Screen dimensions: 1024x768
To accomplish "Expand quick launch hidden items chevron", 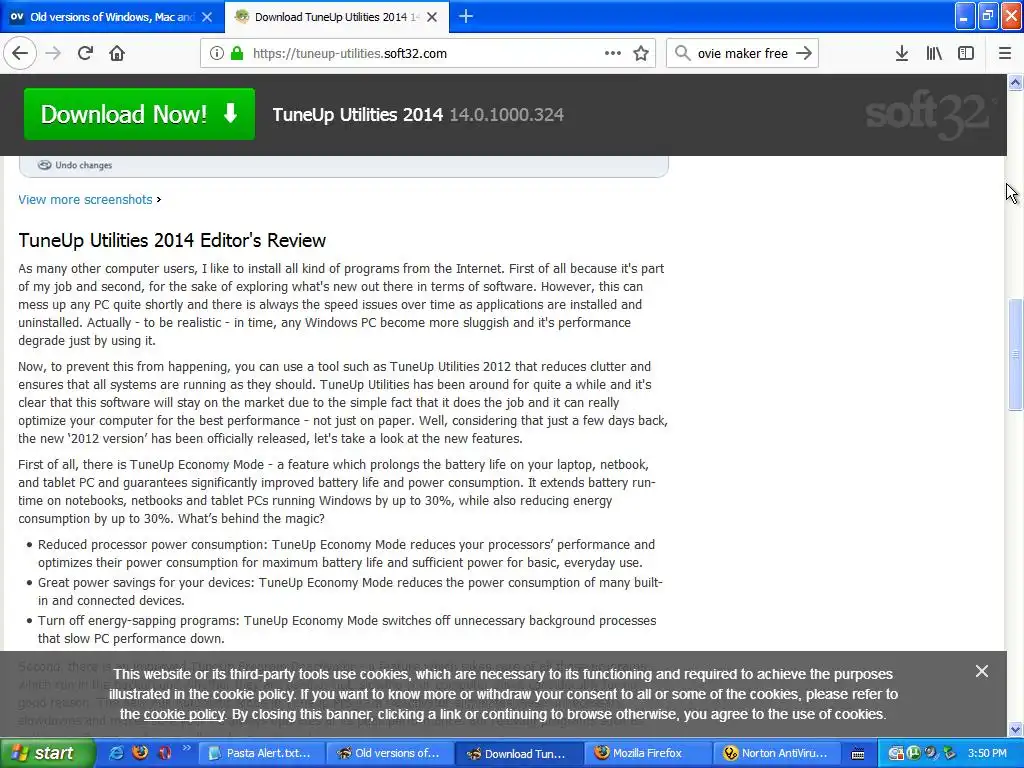I will (186, 748).
